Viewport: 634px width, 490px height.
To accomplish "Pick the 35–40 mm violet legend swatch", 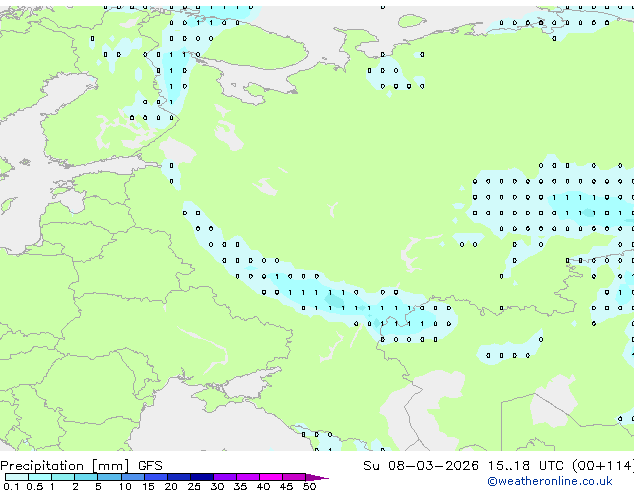I will 248,477.
